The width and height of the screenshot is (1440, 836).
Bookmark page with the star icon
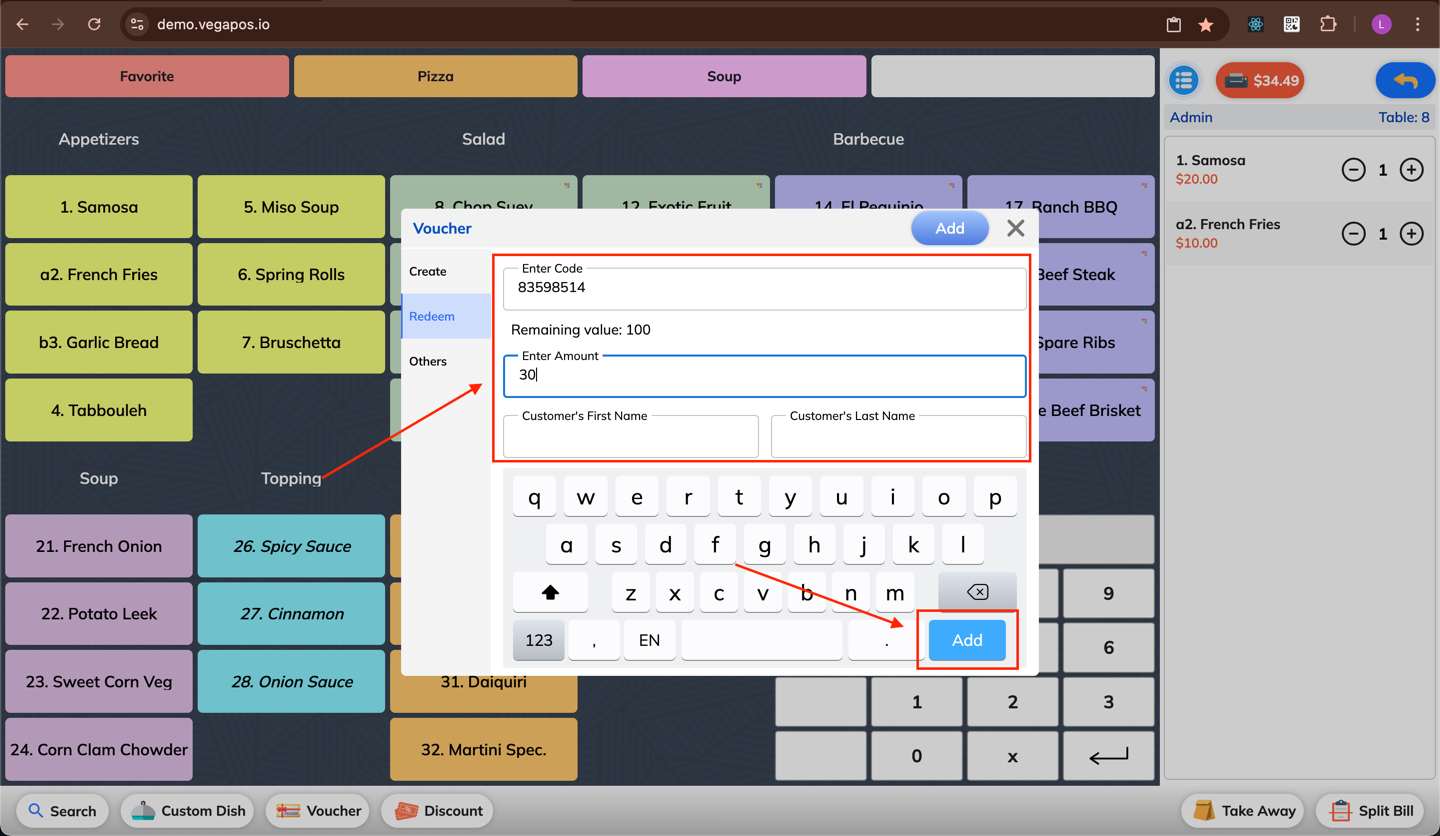[x=1206, y=25]
